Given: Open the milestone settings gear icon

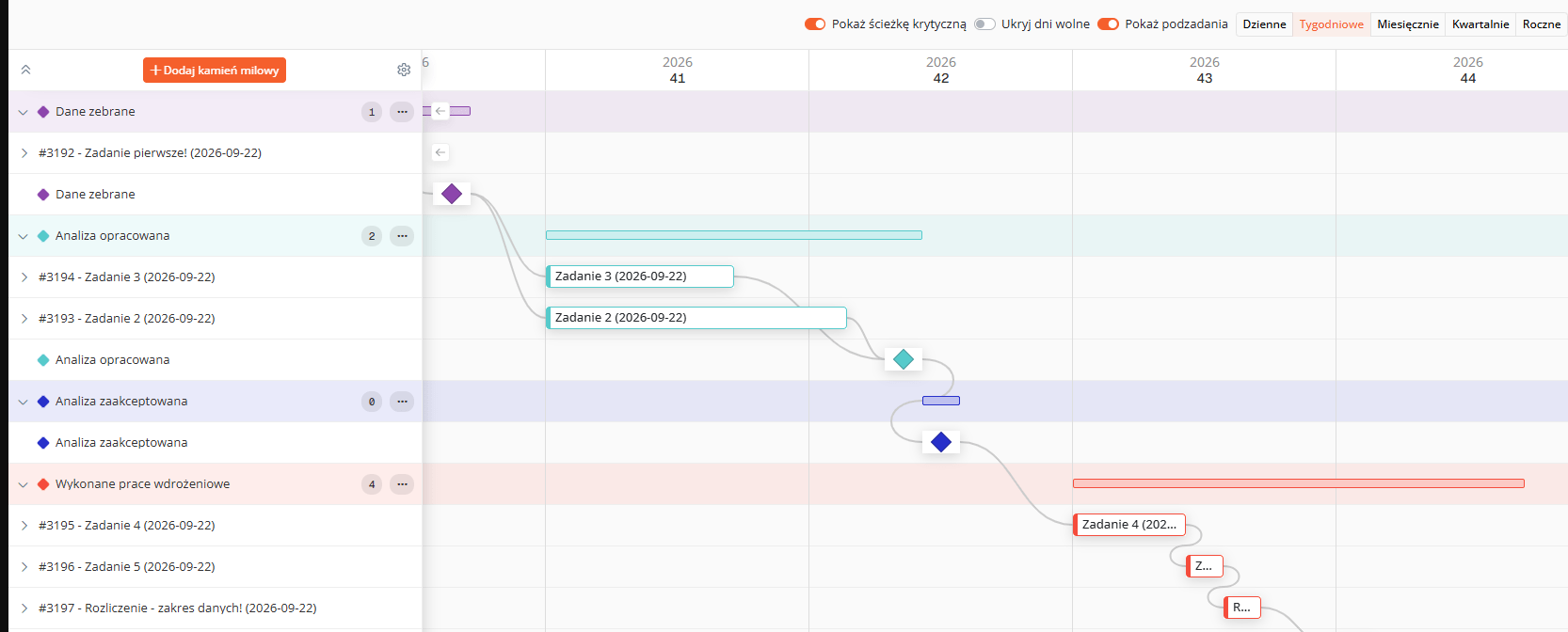Looking at the screenshot, I should click(x=404, y=70).
